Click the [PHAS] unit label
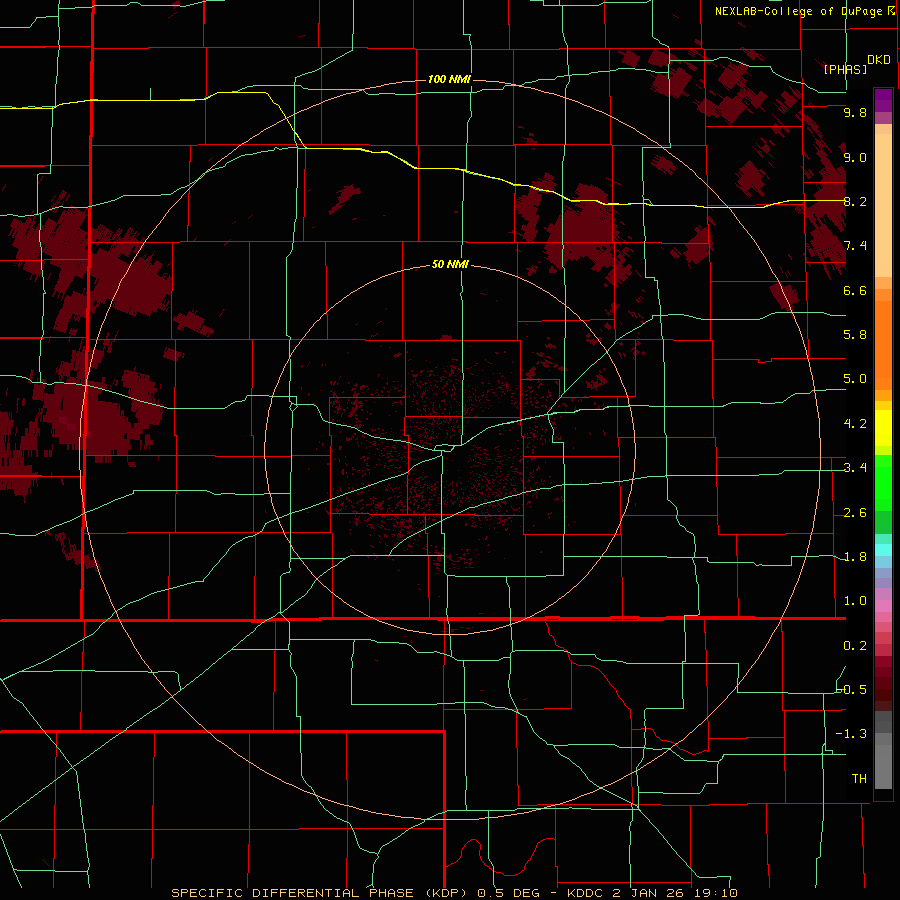 pyautogui.click(x=845, y=69)
